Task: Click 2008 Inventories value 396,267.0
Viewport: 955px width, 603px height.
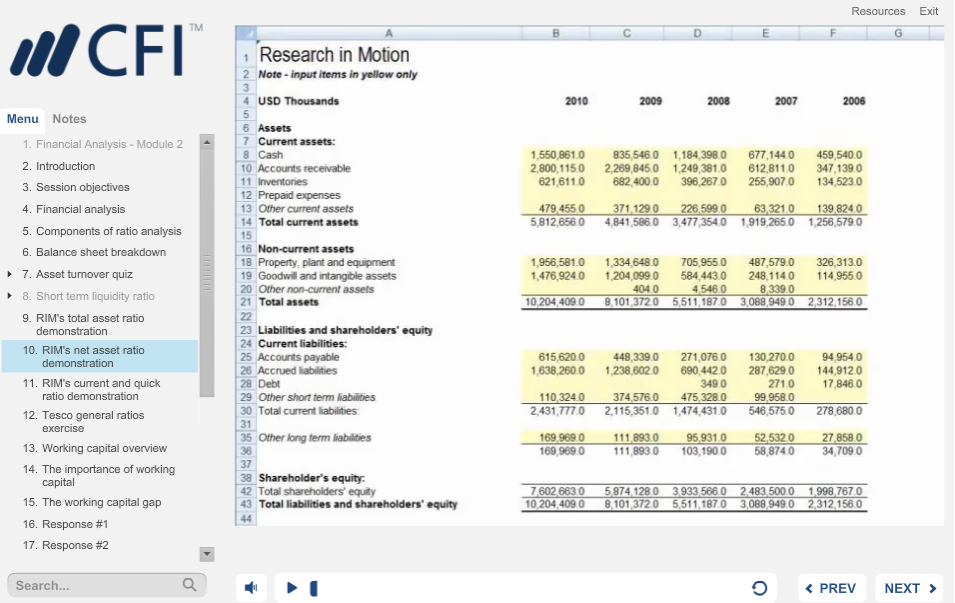Action: pos(703,182)
